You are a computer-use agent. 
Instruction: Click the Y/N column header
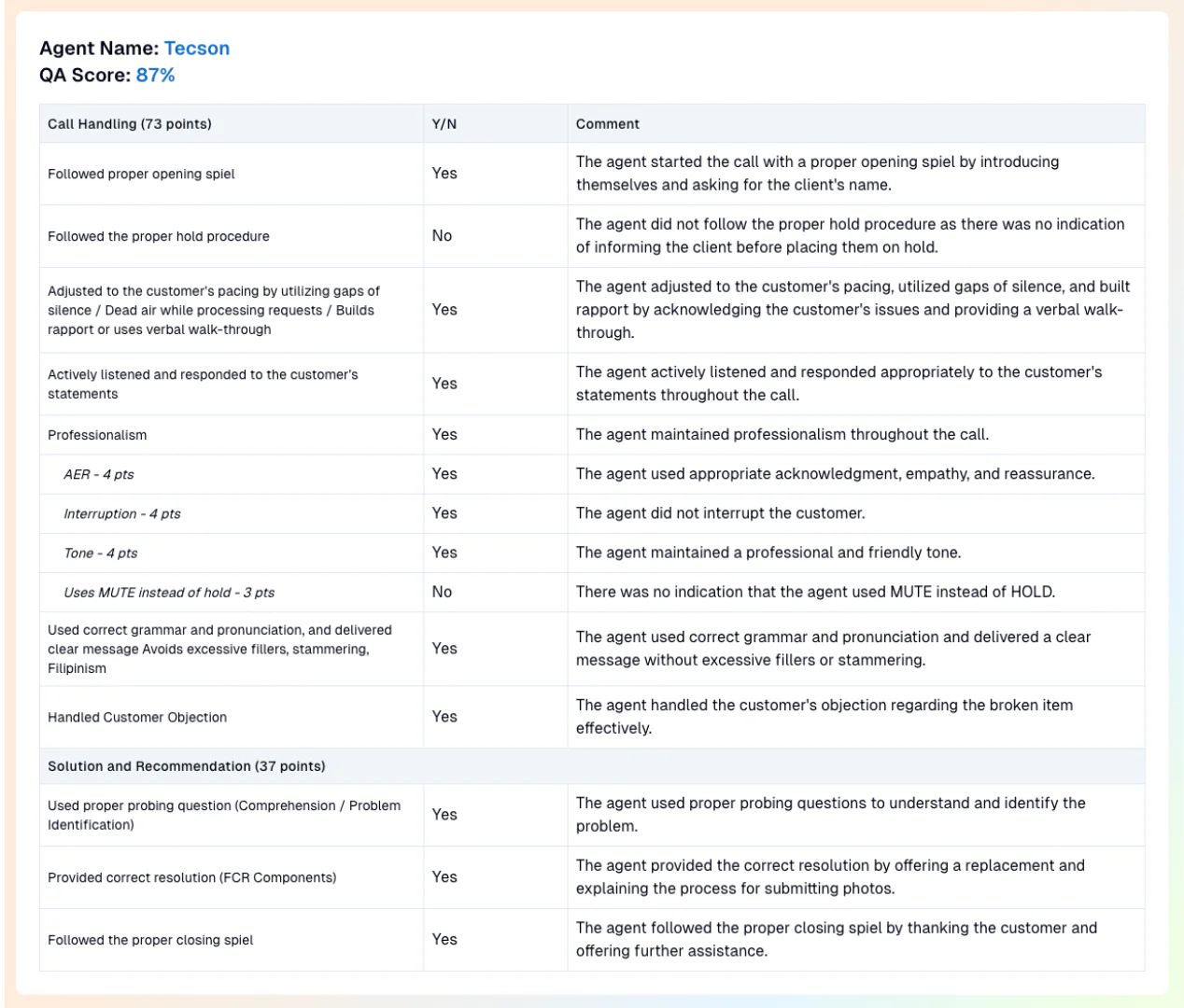tap(444, 124)
